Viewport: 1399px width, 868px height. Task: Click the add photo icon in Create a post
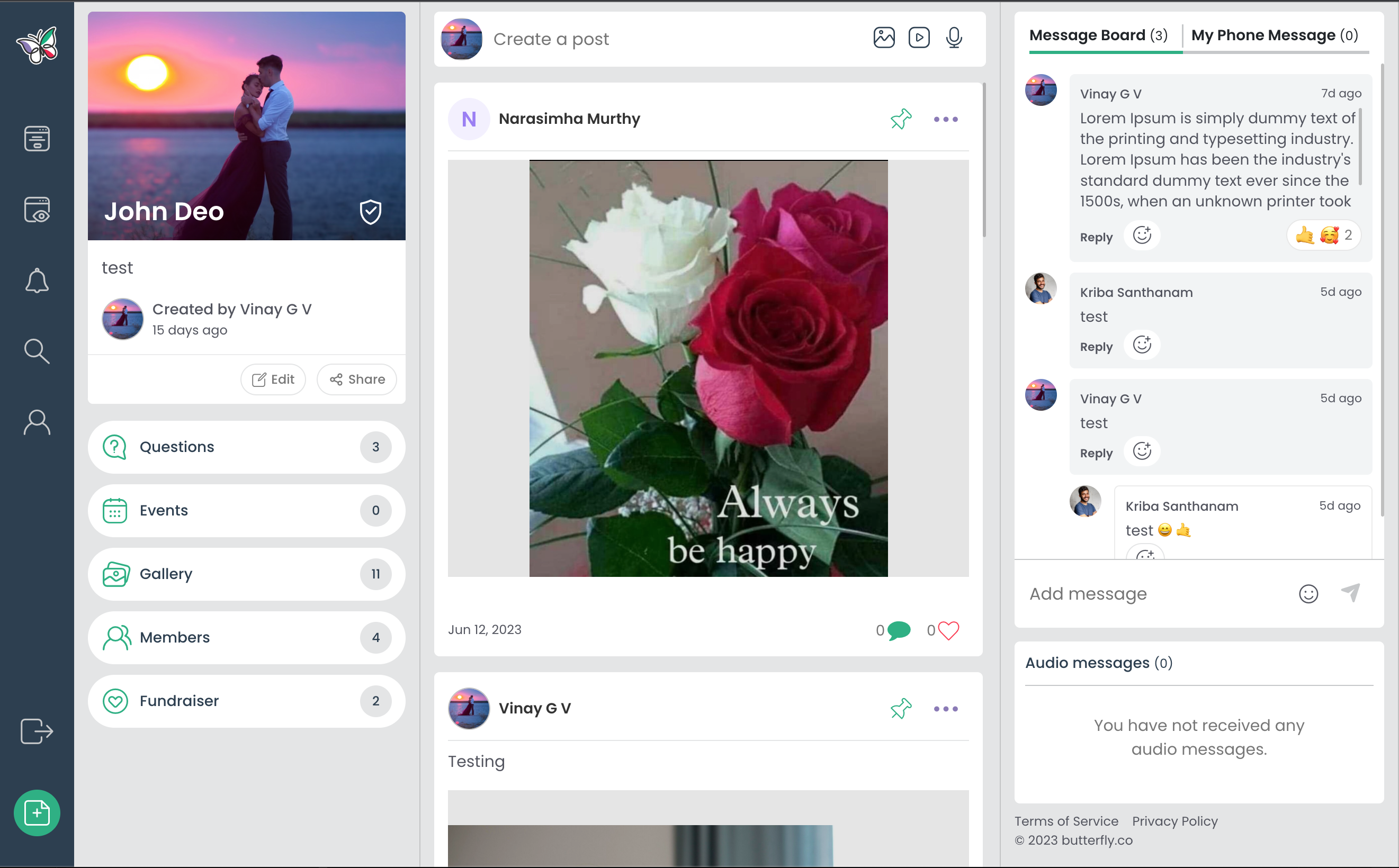pyautogui.click(x=884, y=38)
